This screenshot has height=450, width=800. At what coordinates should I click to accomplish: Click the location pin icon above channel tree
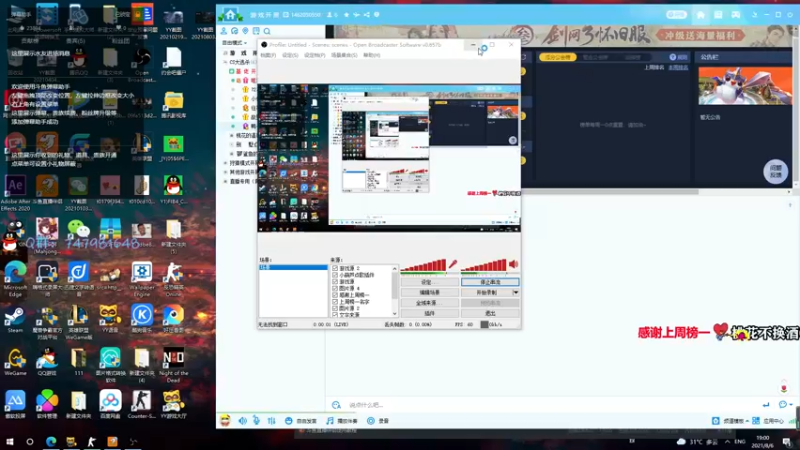point(245,31)
